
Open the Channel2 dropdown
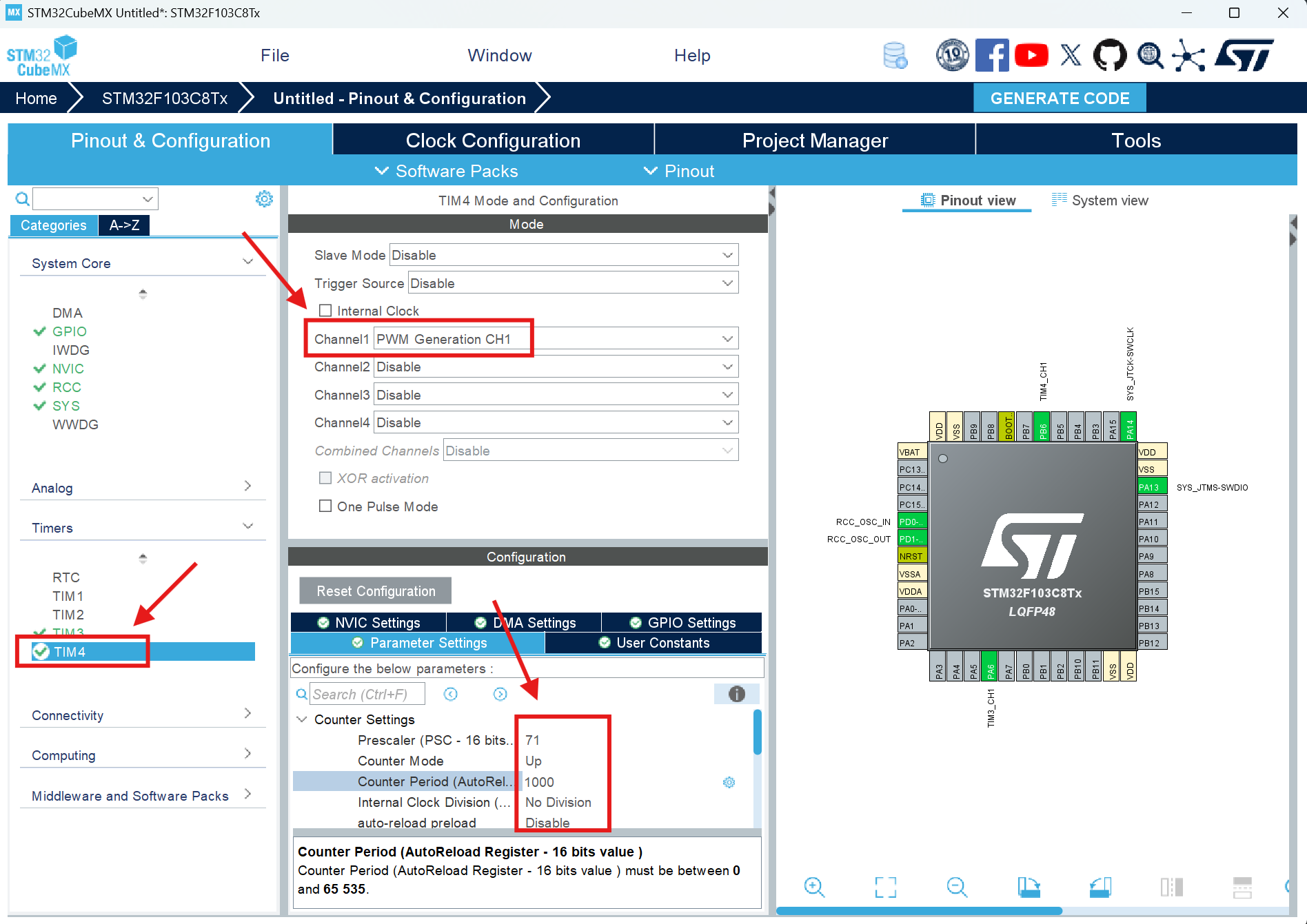click(x=556, y=367)
